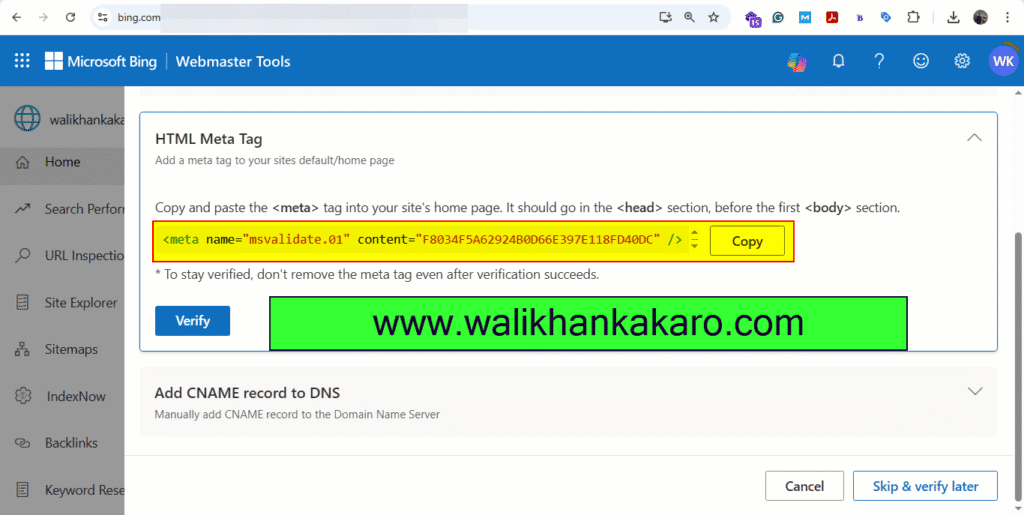Open notifications bell in Webmaster Tools

click(839, 61)
